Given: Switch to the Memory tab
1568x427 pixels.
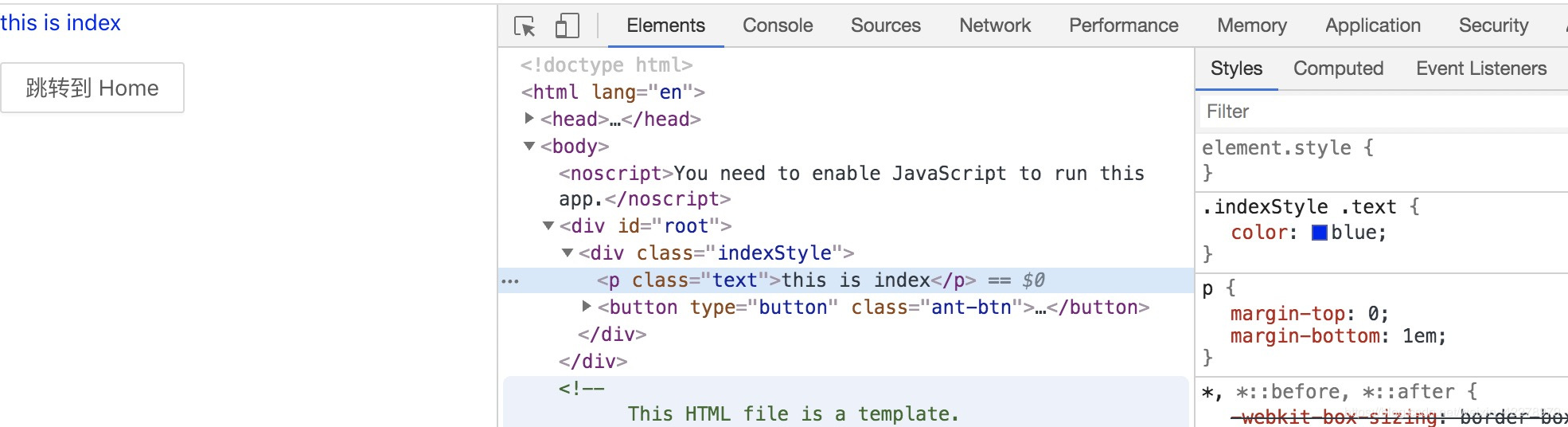Looking at the screenshot, I should 1251,25.
